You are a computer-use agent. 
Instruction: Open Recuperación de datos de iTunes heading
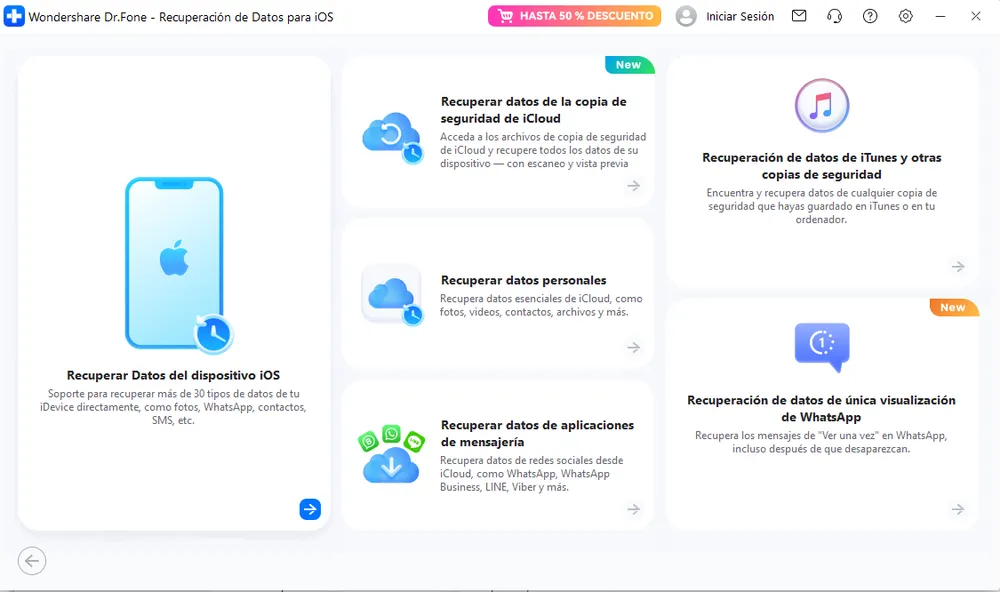(821, 166)
